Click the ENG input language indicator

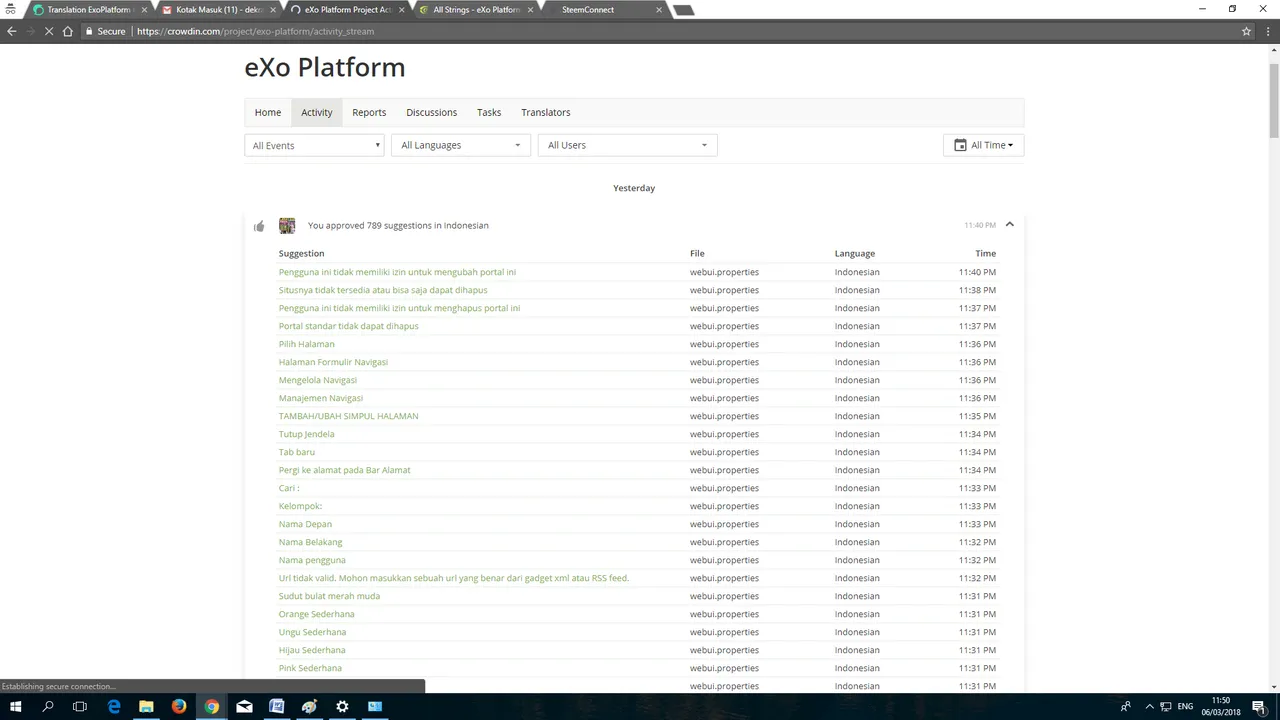pyautogui.click(x=1185, y=706)
